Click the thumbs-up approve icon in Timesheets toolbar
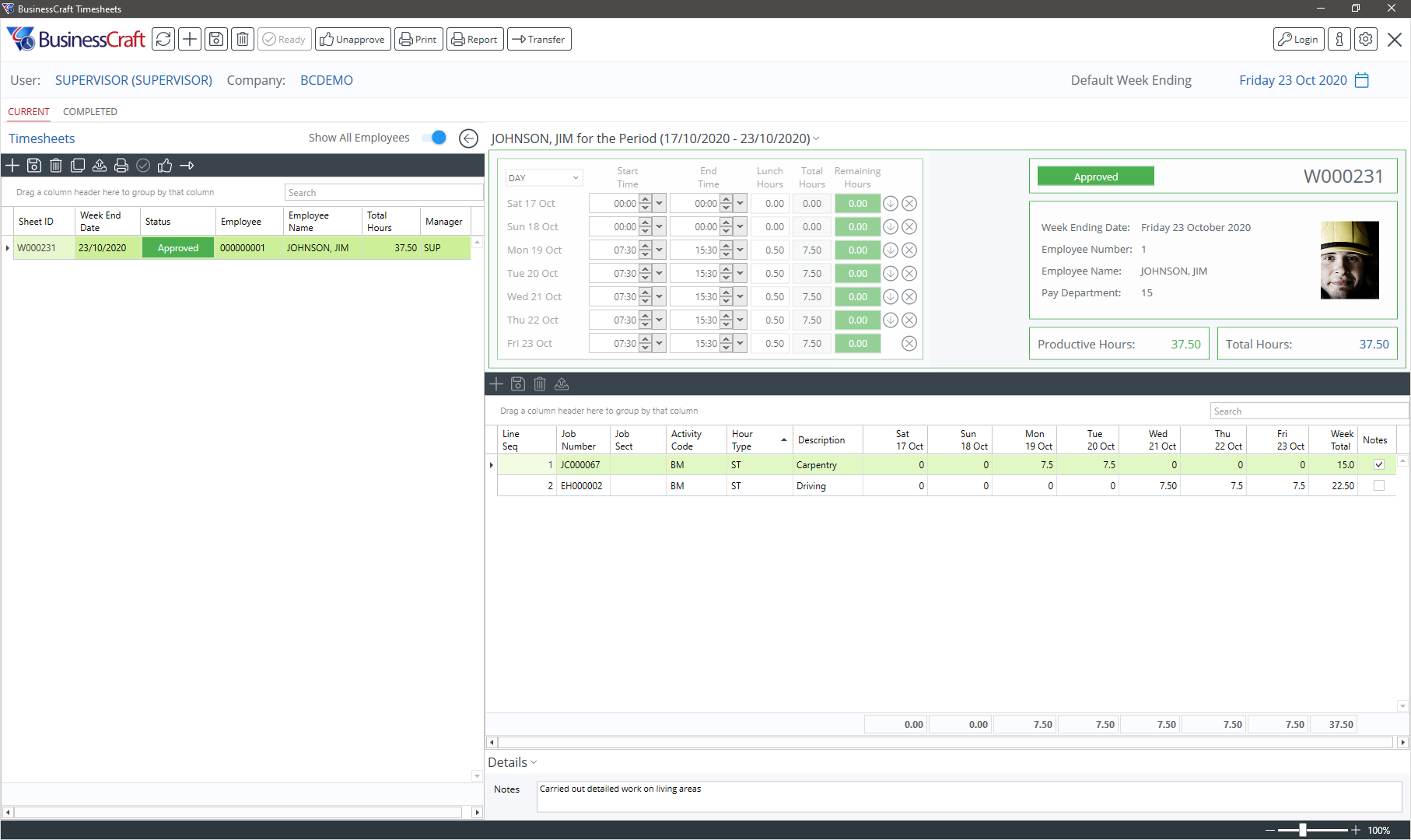This screenshot has width=1411, height=840. click(x=165, y=166)
